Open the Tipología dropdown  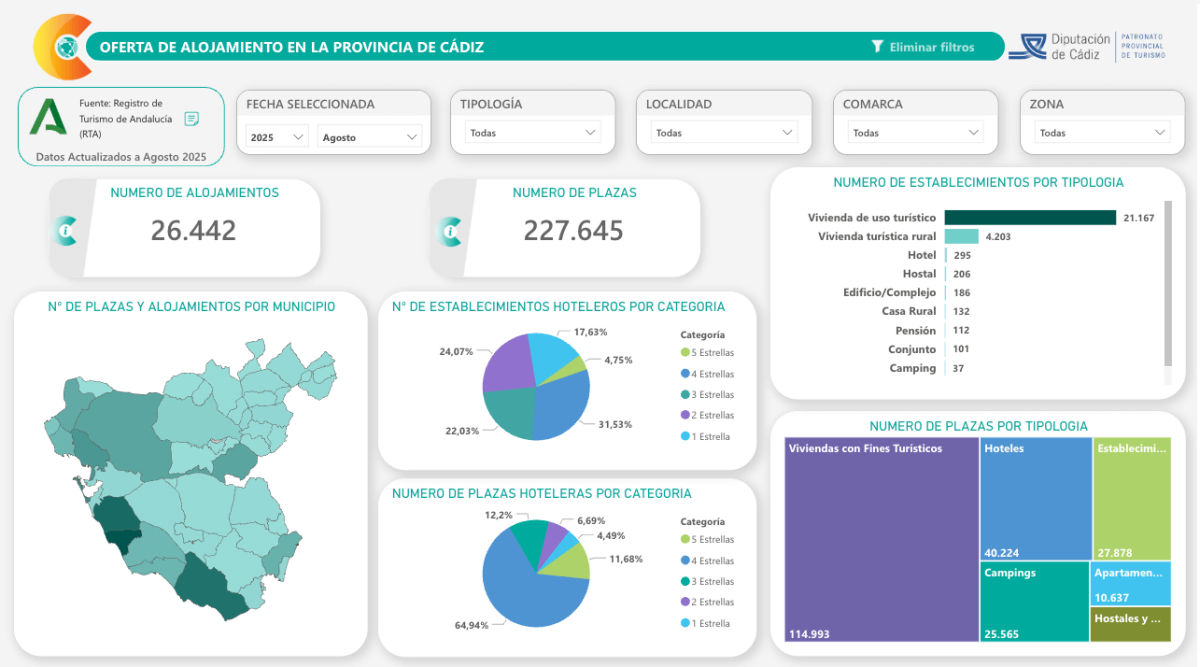click(532, 132)
